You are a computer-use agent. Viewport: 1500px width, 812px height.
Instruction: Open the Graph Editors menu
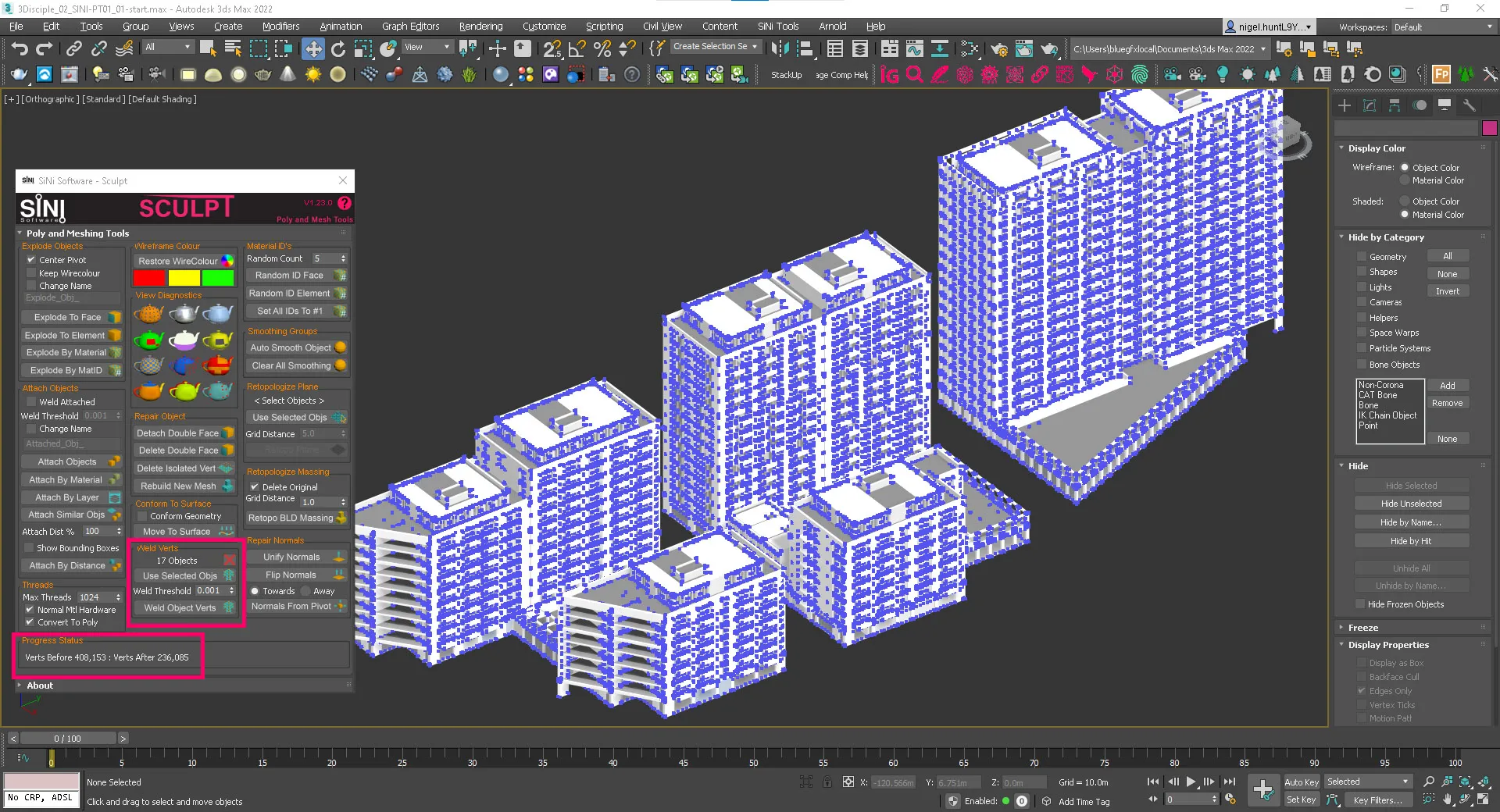pos(410,27)
